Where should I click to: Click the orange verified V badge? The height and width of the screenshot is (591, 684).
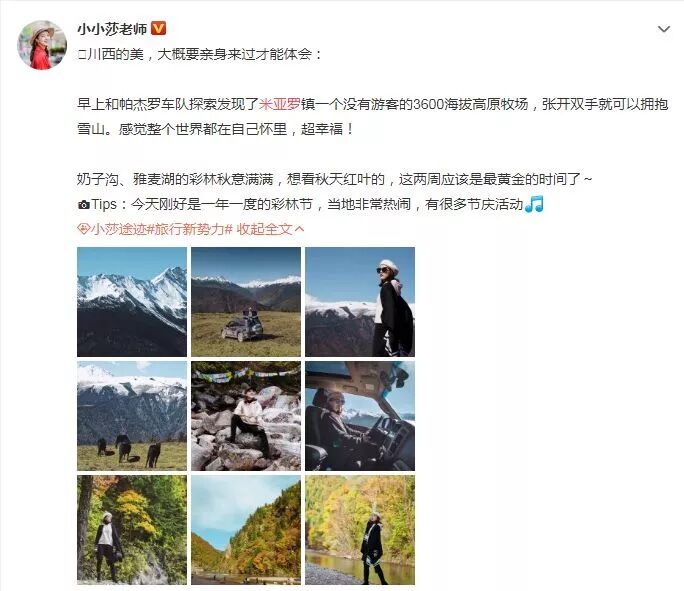tap(158, 28)
